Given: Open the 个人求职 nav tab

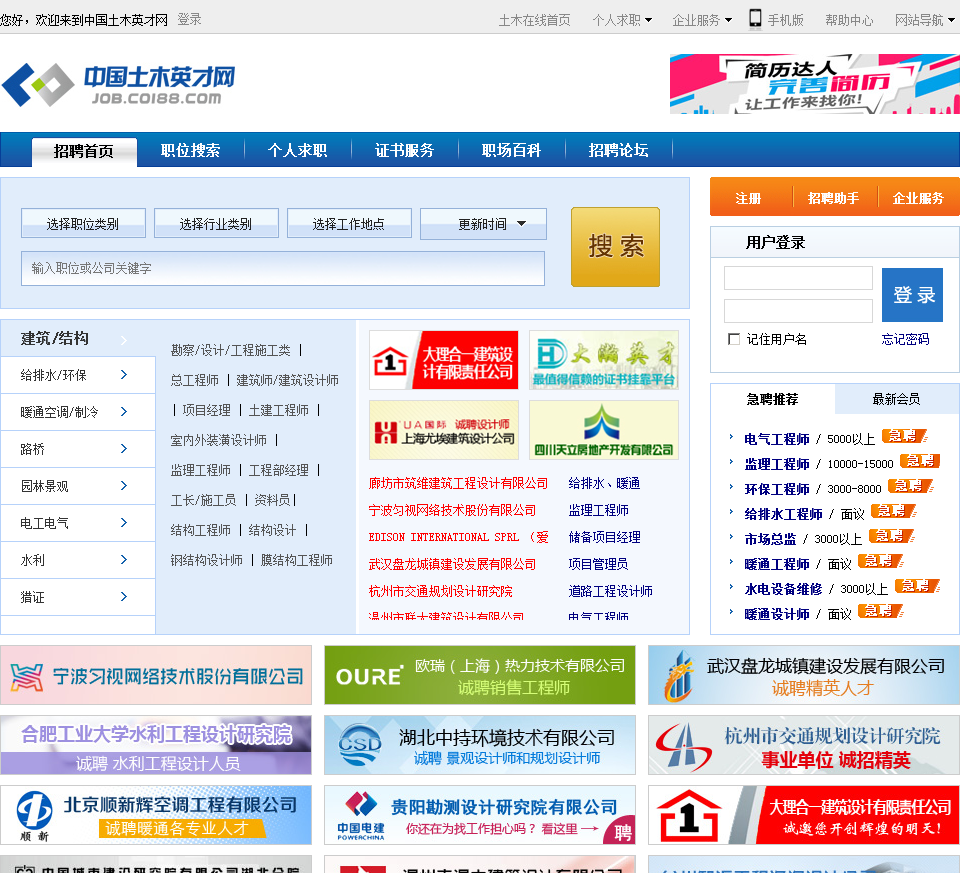Looking at the screenshot, I should (298, 151).
